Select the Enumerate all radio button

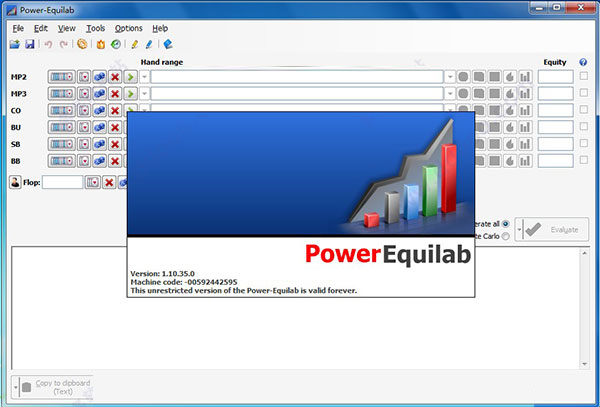click(x=506, y=224)
